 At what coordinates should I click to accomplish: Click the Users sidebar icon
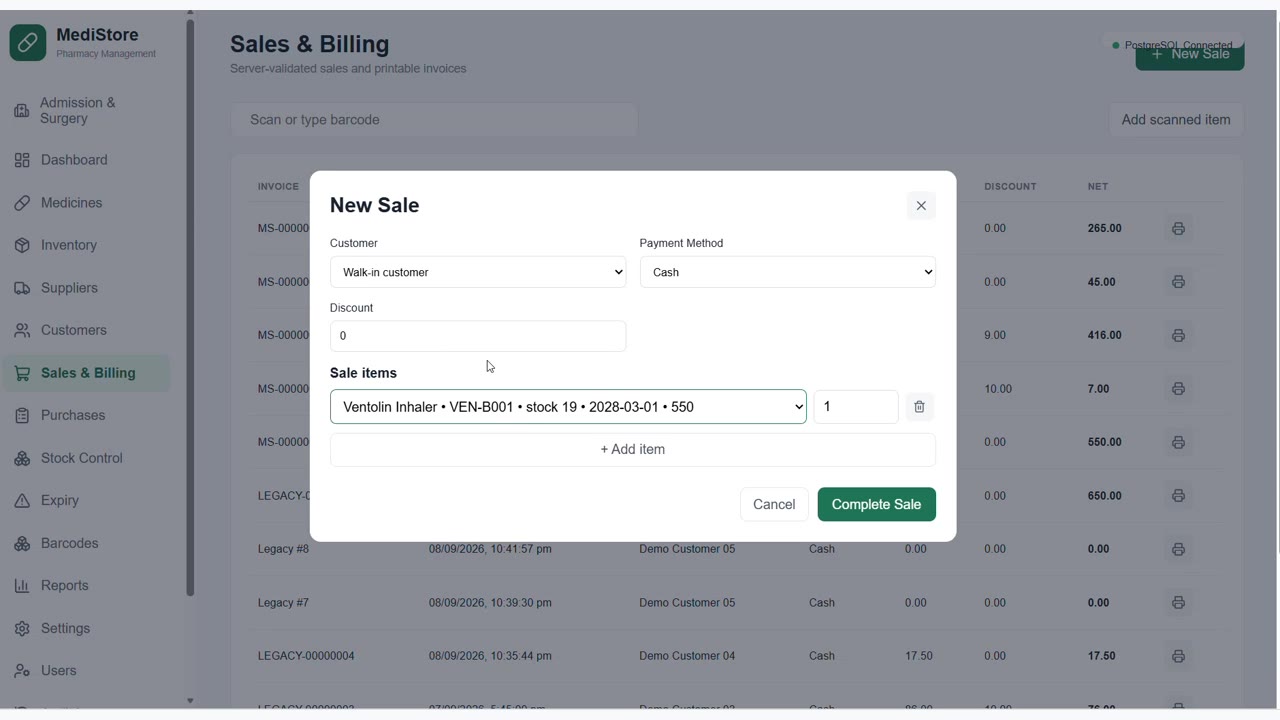point(22,671)
